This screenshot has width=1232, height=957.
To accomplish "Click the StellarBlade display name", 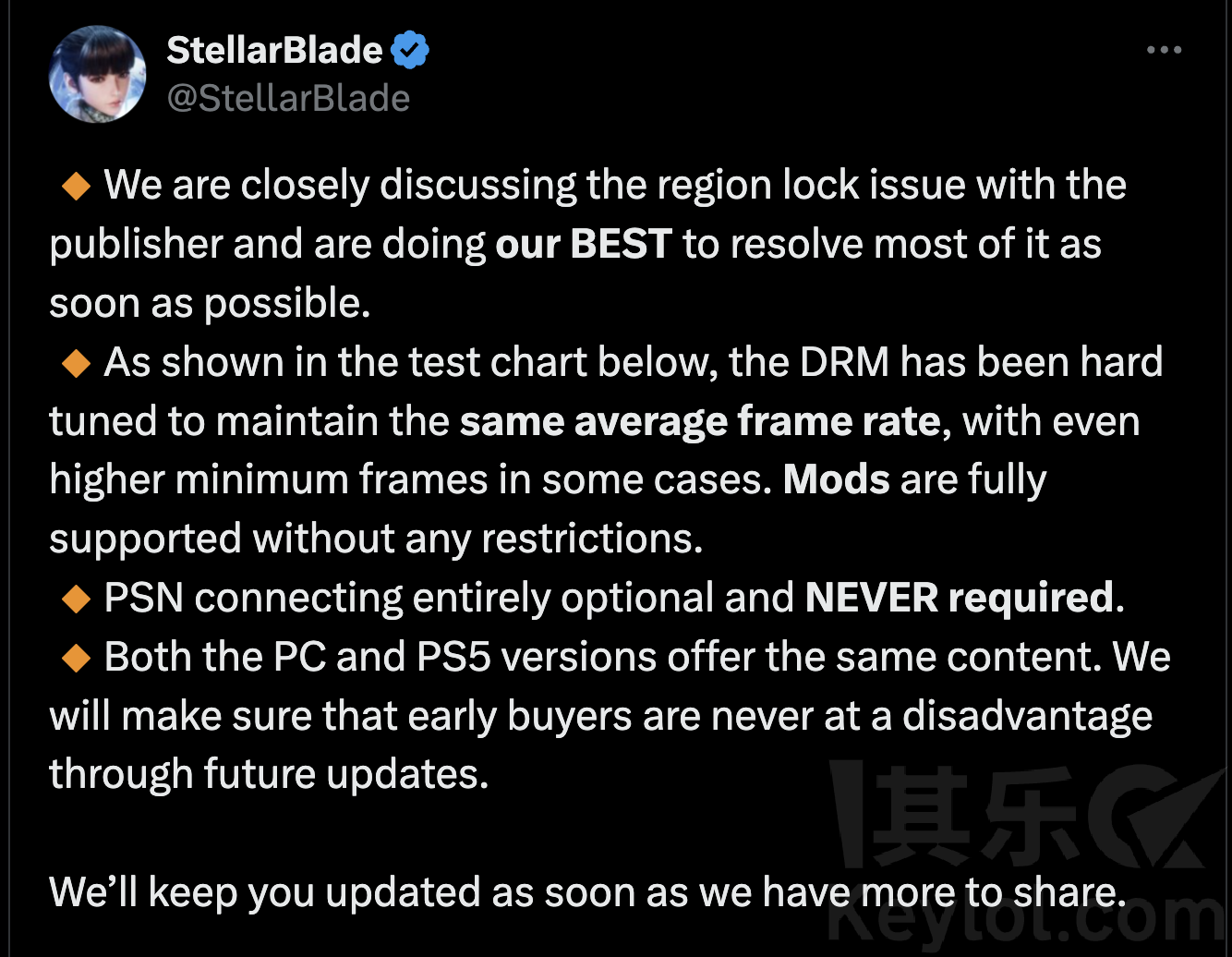I will 274,50.
